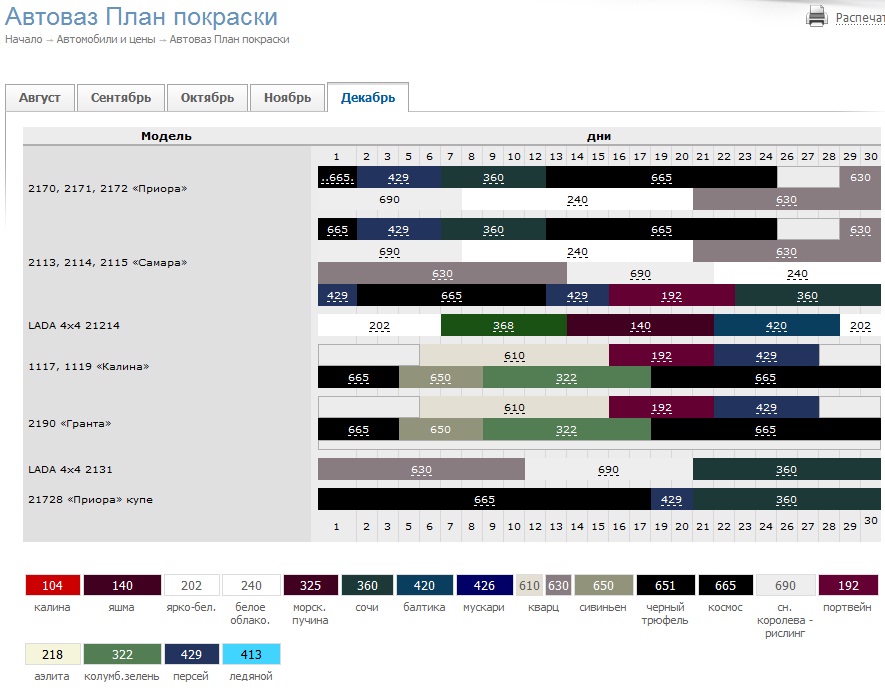
Task: Click Автоваз План покраски breadcrumb item
Action: (229, 39)
